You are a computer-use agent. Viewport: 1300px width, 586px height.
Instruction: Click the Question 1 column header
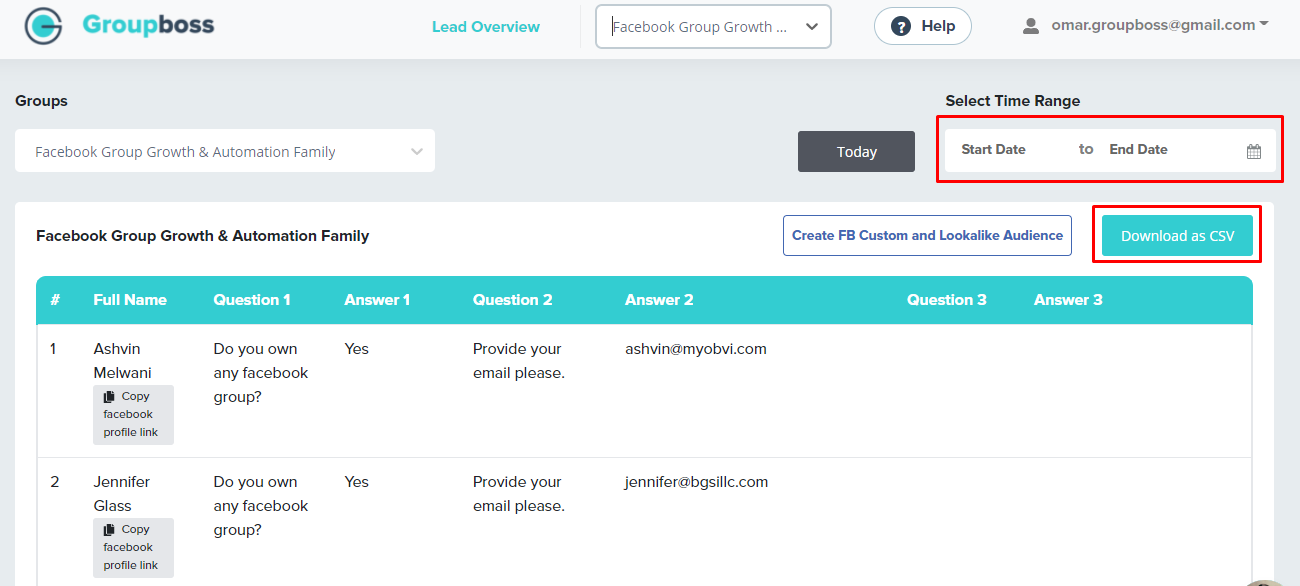(x=252, y=300)
